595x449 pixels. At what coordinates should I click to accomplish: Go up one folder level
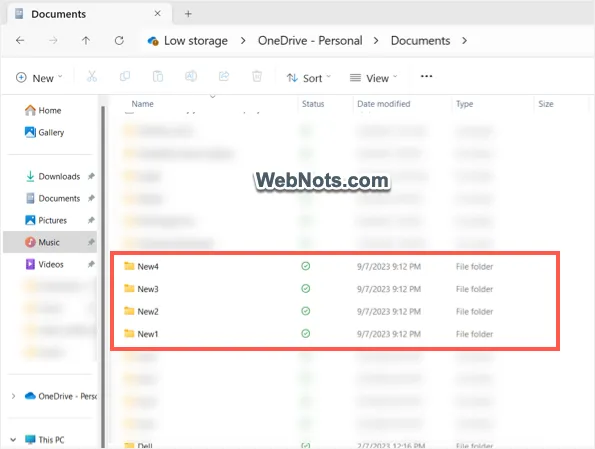coord(86,40)
